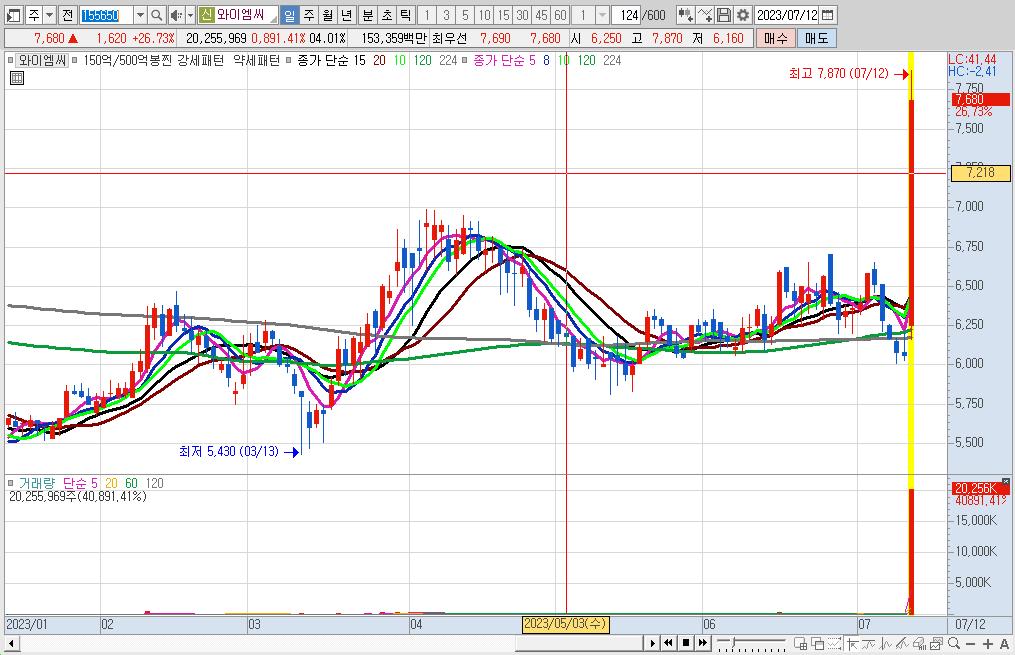Click the stock code field showing 155650
This screenshot has height=655, width=1015.
(x=105, y=14)
